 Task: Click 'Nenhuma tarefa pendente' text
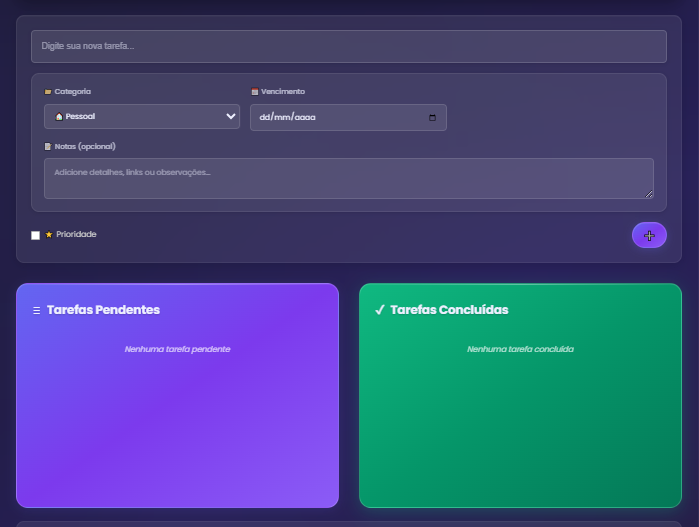177,349
